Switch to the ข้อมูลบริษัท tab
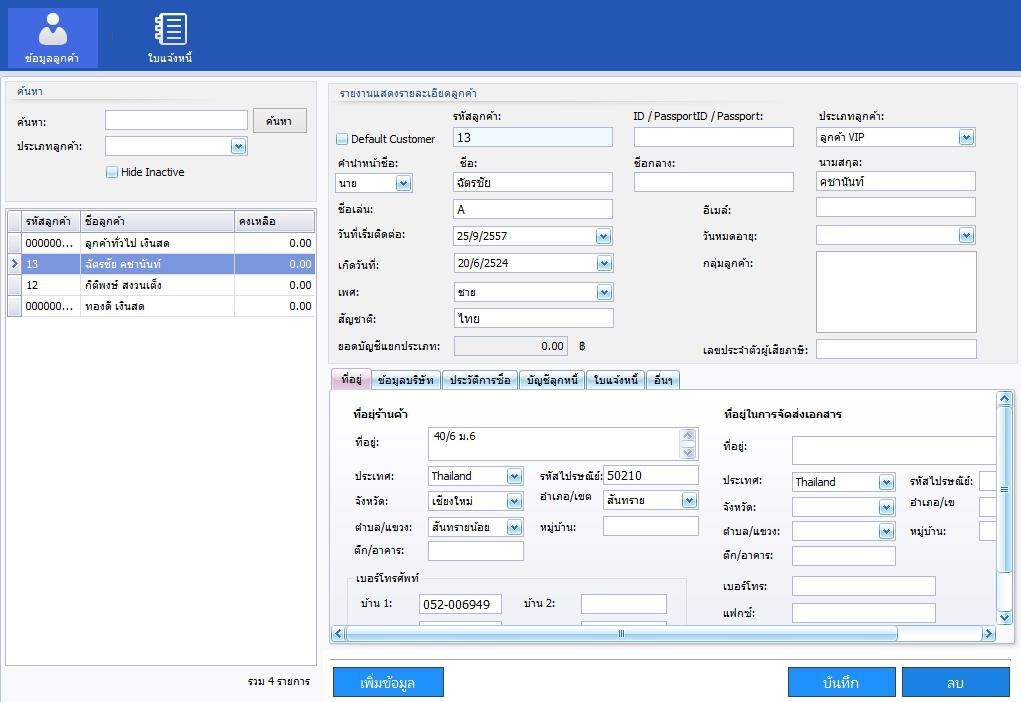This screenshot has height=702, width=1021. coord(406,380)
